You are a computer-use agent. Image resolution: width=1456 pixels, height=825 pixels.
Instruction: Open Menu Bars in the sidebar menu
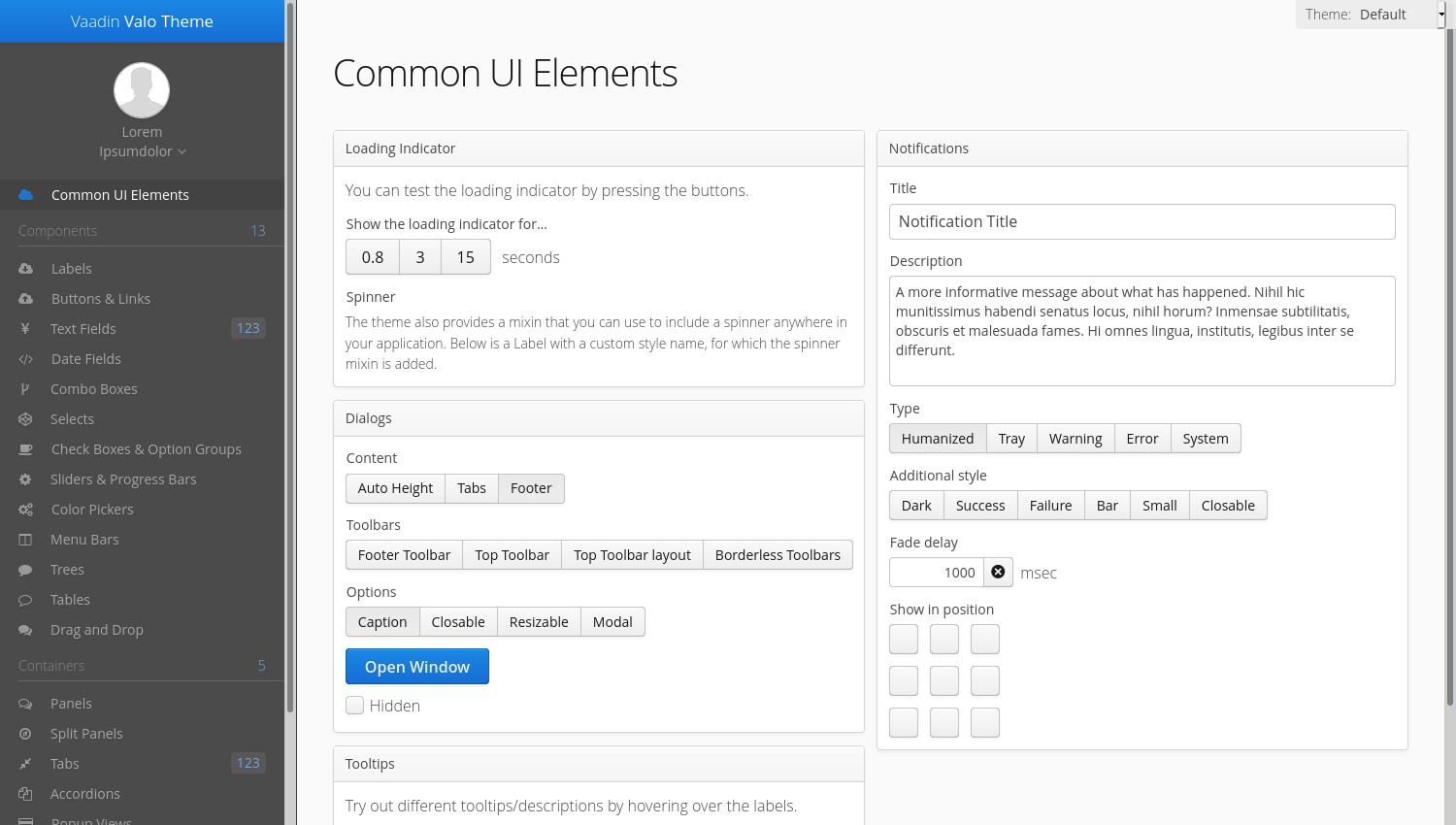(142, 540)
